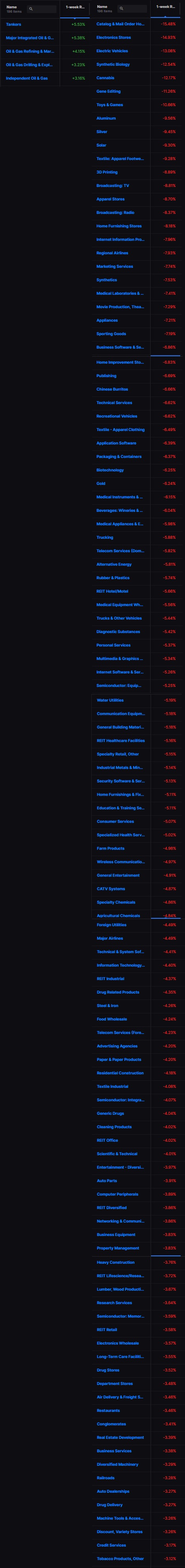Click the search icon in the gainers table

pyautogui.click(x=31, y=9)
